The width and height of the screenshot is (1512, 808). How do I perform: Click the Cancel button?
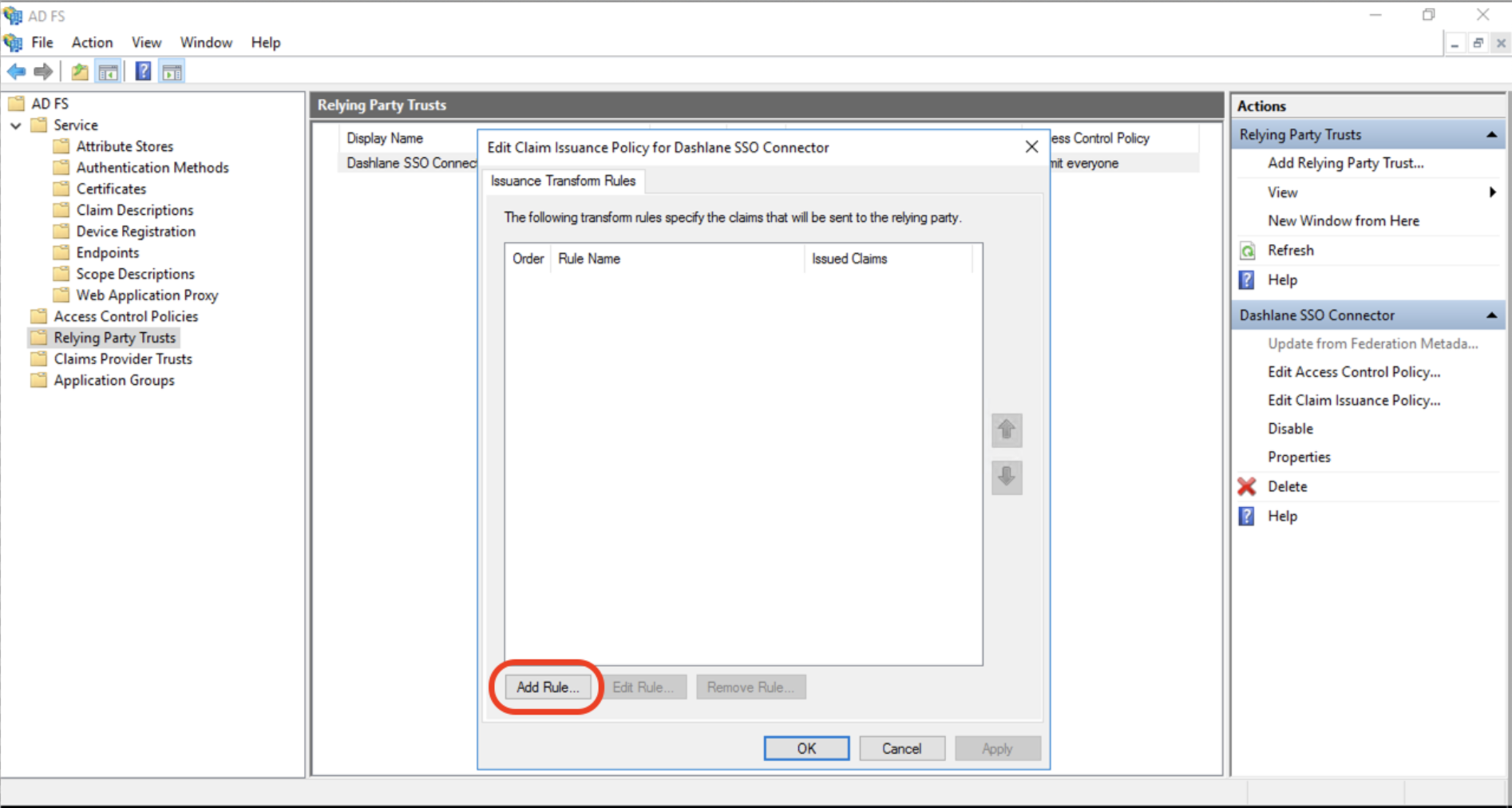point(902,749)
